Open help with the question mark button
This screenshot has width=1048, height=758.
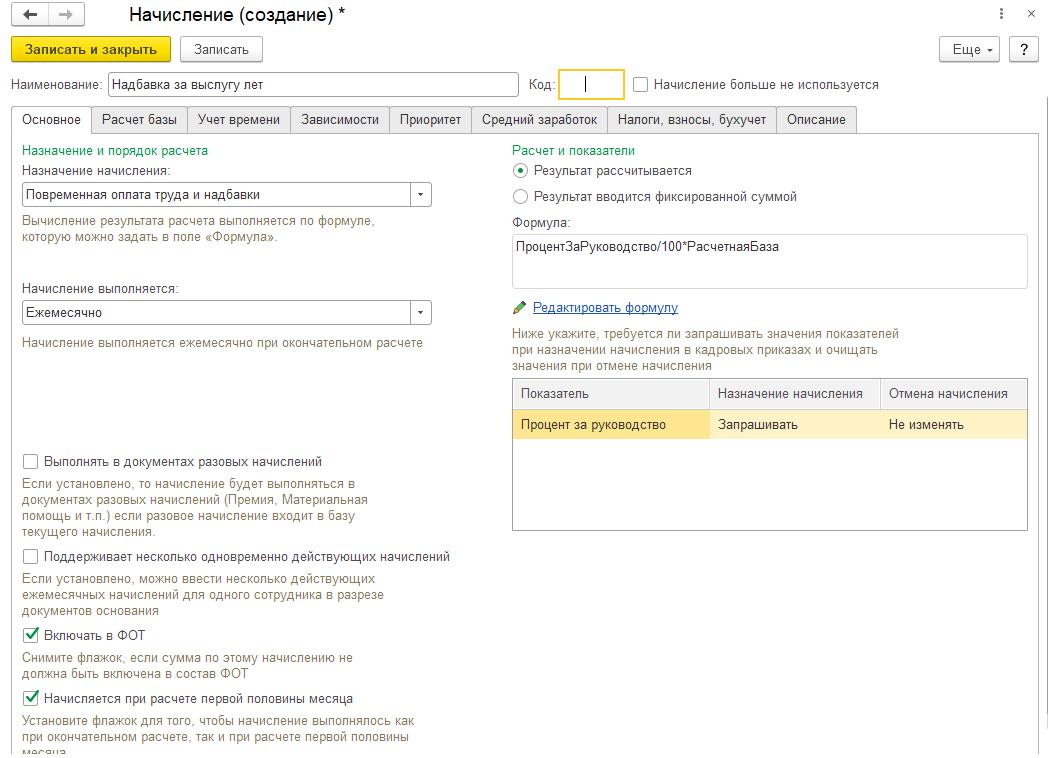click(x=1023, y=49)
